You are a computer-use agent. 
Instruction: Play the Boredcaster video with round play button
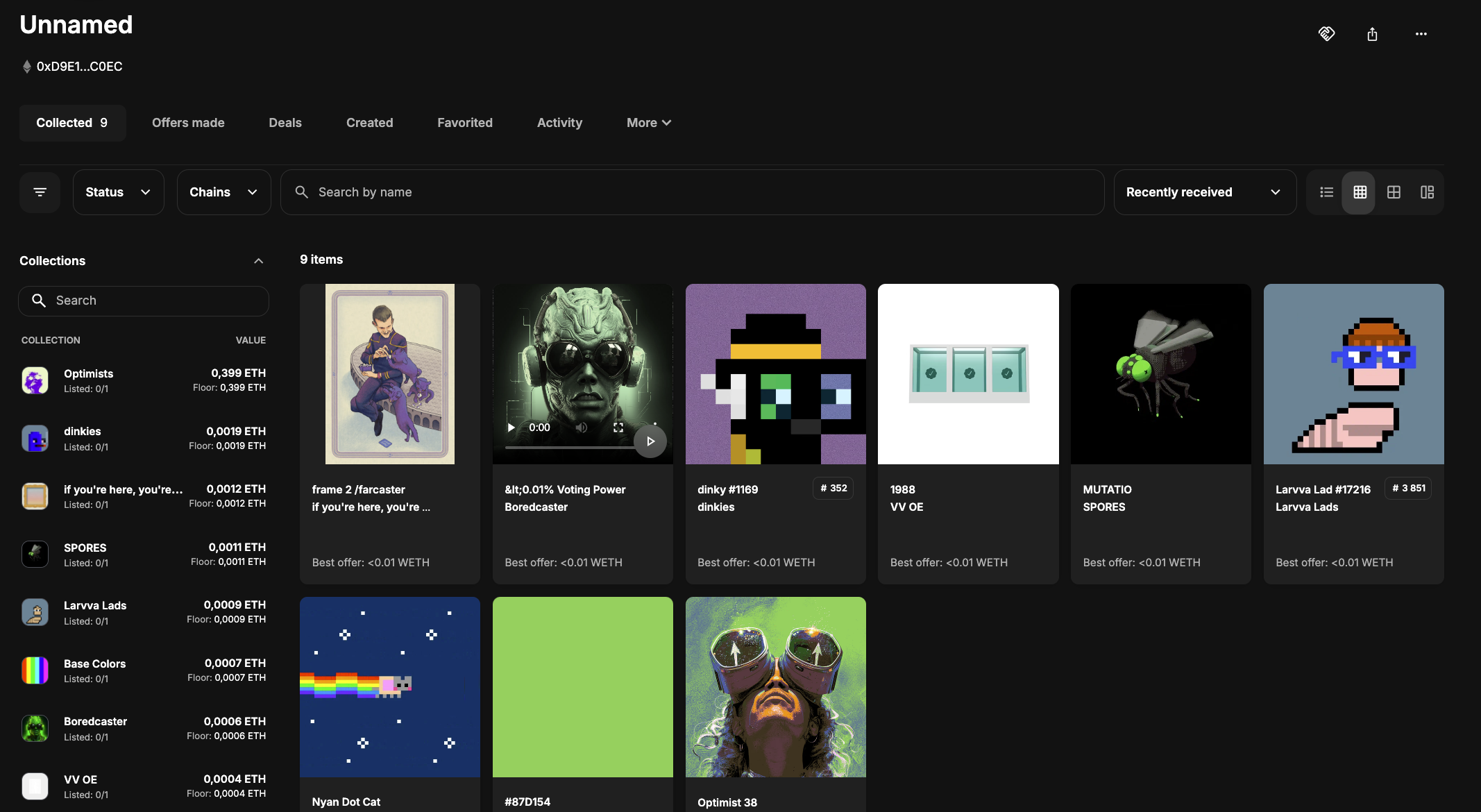coord(650,441)
